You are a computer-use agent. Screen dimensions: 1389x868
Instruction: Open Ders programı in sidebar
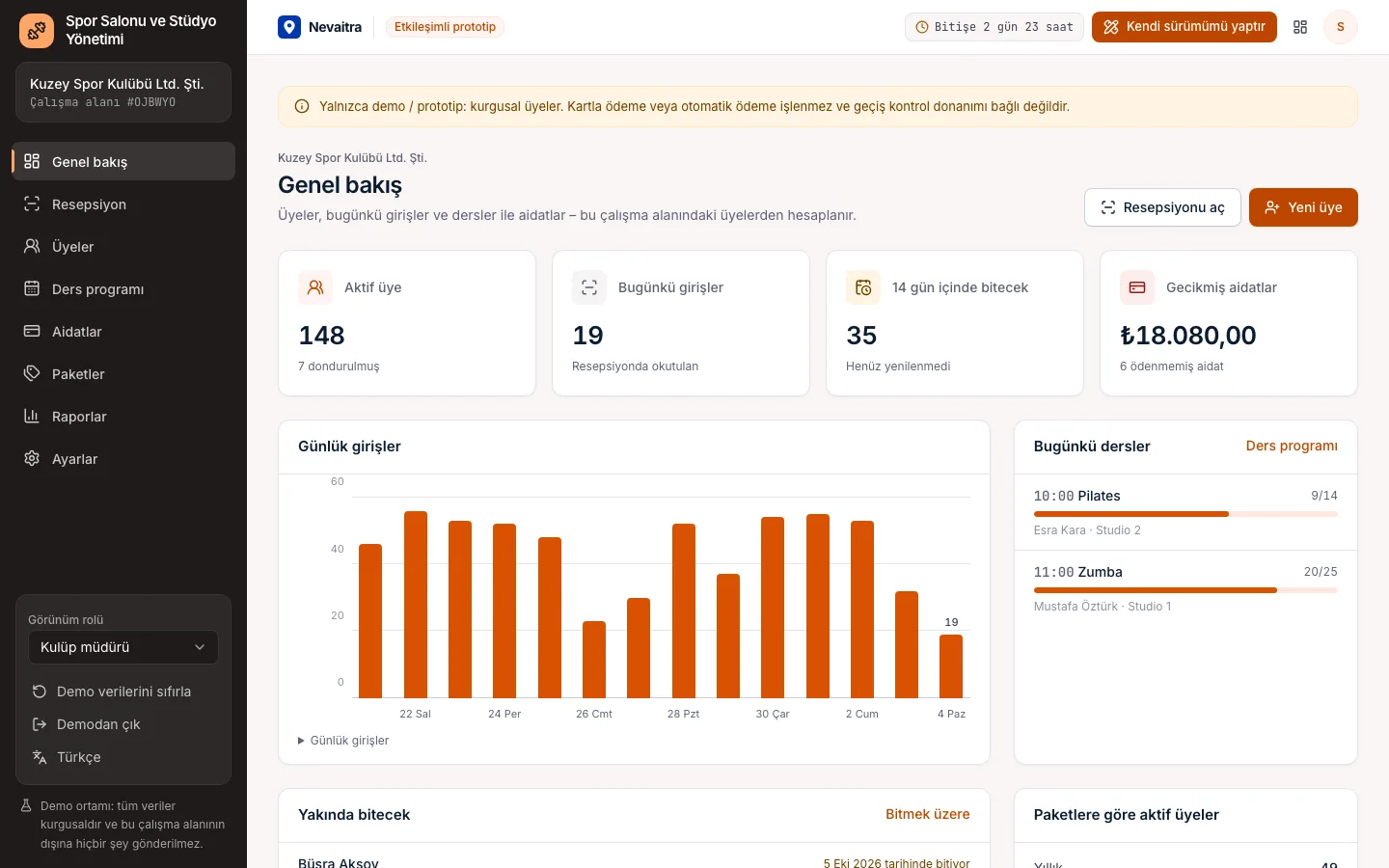coord(123,288)
